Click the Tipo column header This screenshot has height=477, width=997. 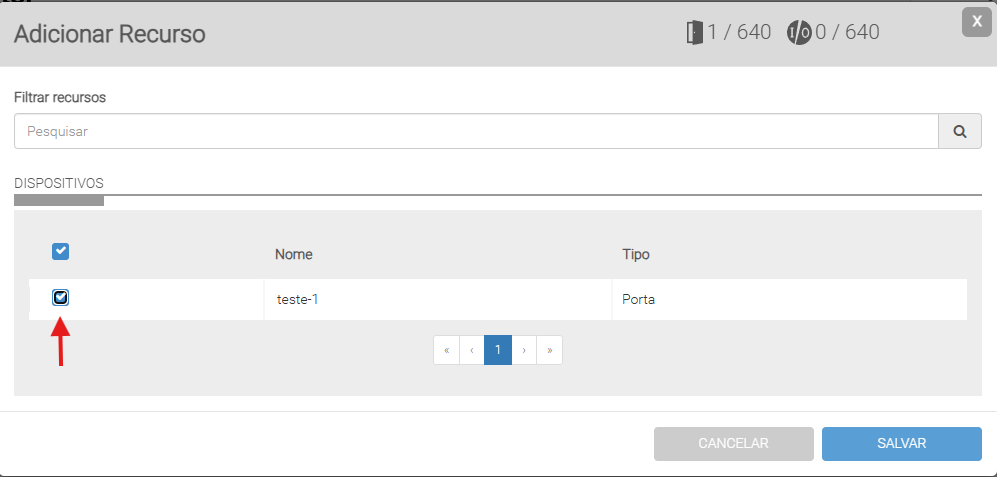(636, 254)
